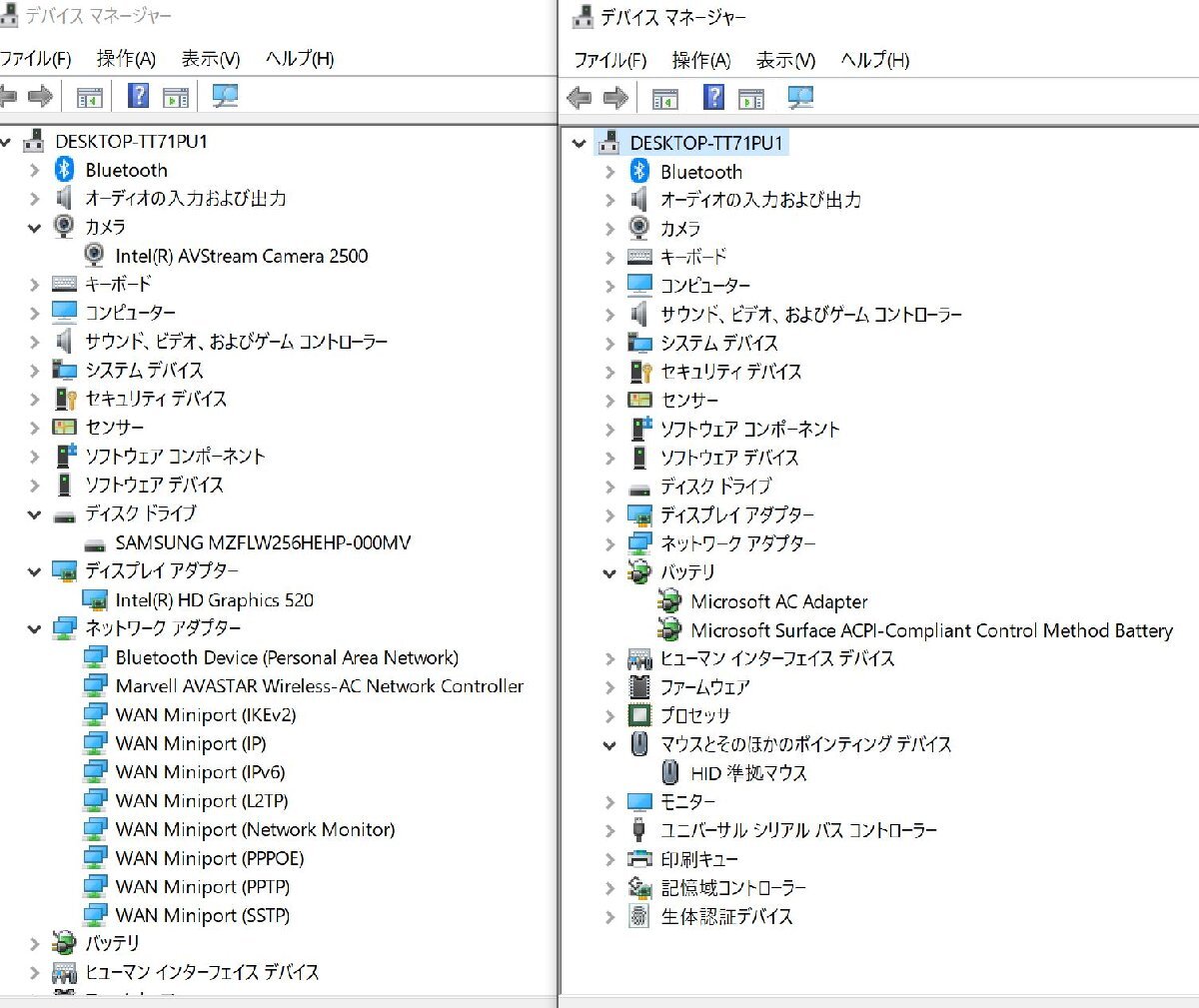This screenshot has height=1008, width=1199.
Task: Select WAN Miniport (IKEv2)
Action: click(206, 715)
